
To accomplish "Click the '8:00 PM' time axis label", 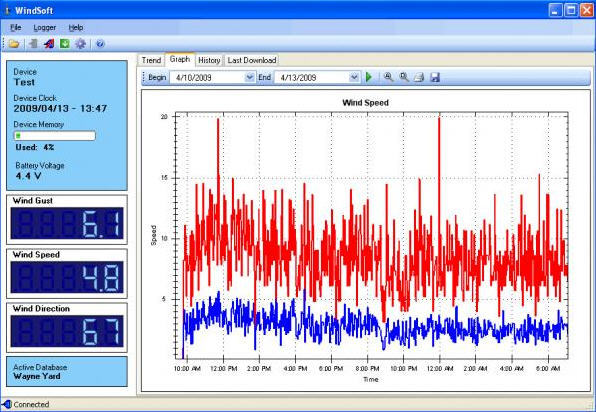I will tap(367, 369).
